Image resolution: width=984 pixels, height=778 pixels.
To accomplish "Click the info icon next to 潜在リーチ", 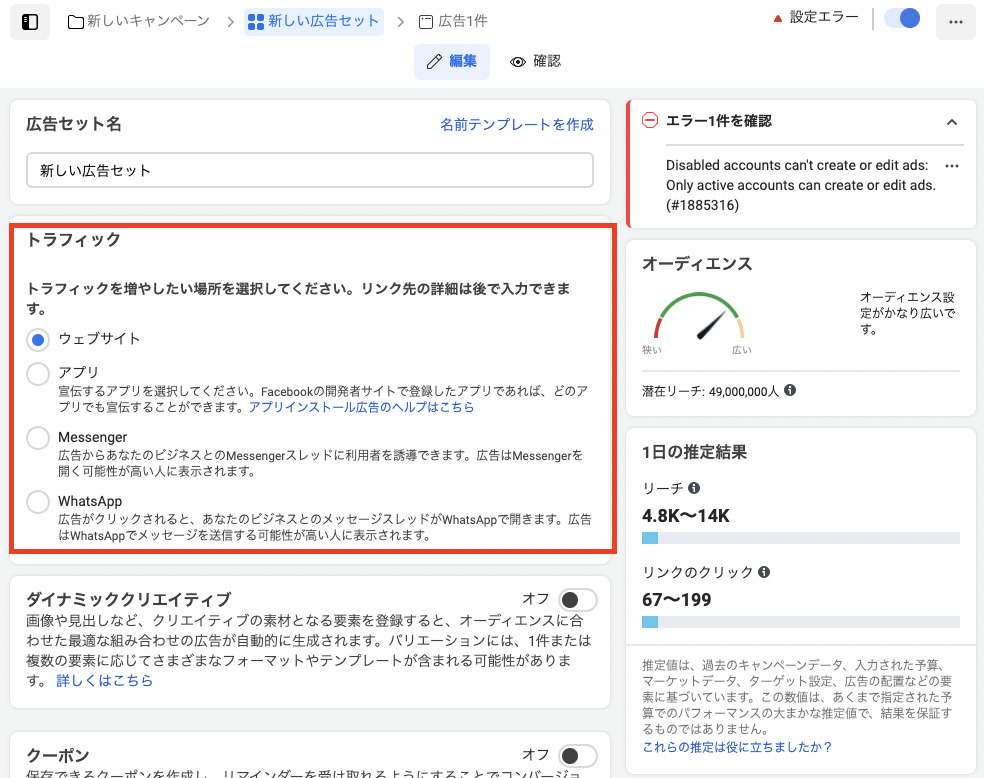I will click(x=789, y=390).
